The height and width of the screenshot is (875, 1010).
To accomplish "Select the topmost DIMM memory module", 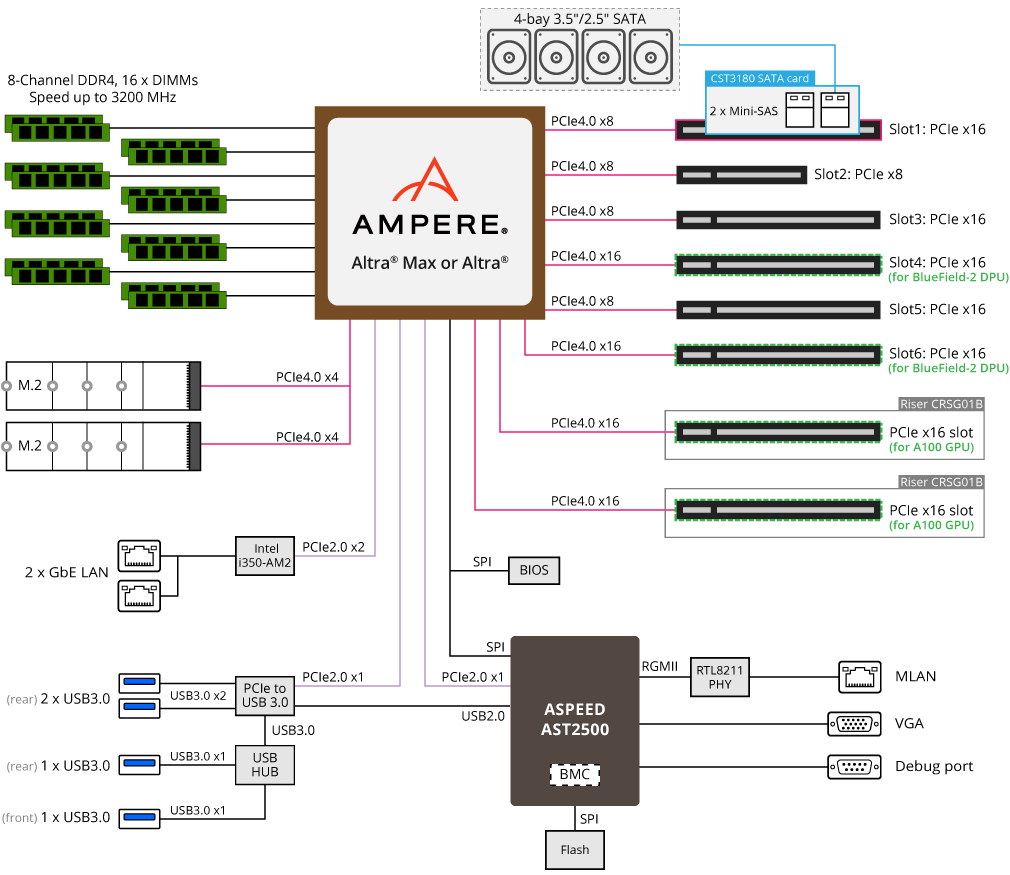I will [57, 128].
